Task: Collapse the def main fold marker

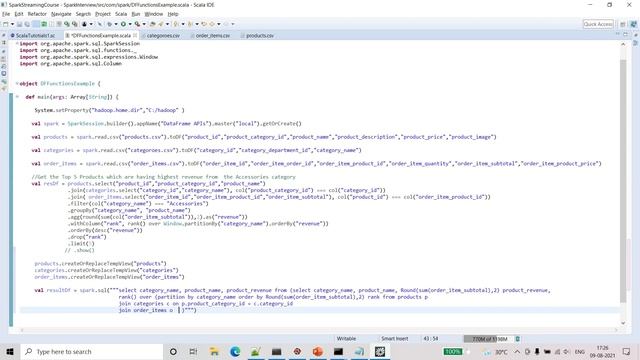Action: pos(17,97)
